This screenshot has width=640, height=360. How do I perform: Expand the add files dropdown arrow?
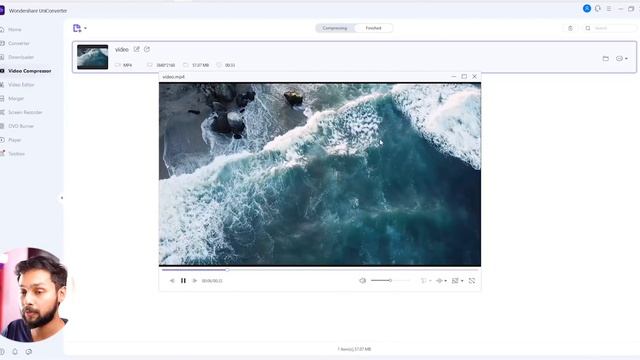[85, 29]
